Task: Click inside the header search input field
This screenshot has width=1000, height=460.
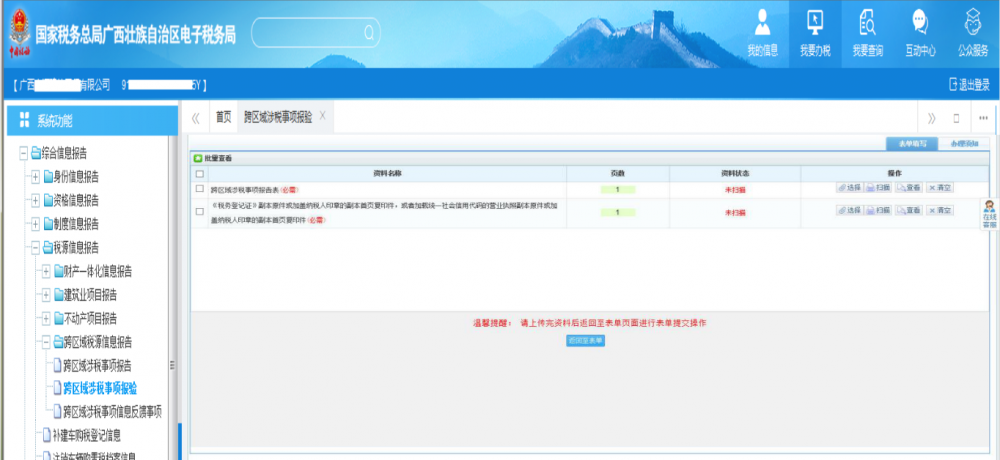Action: pos(305,33)
